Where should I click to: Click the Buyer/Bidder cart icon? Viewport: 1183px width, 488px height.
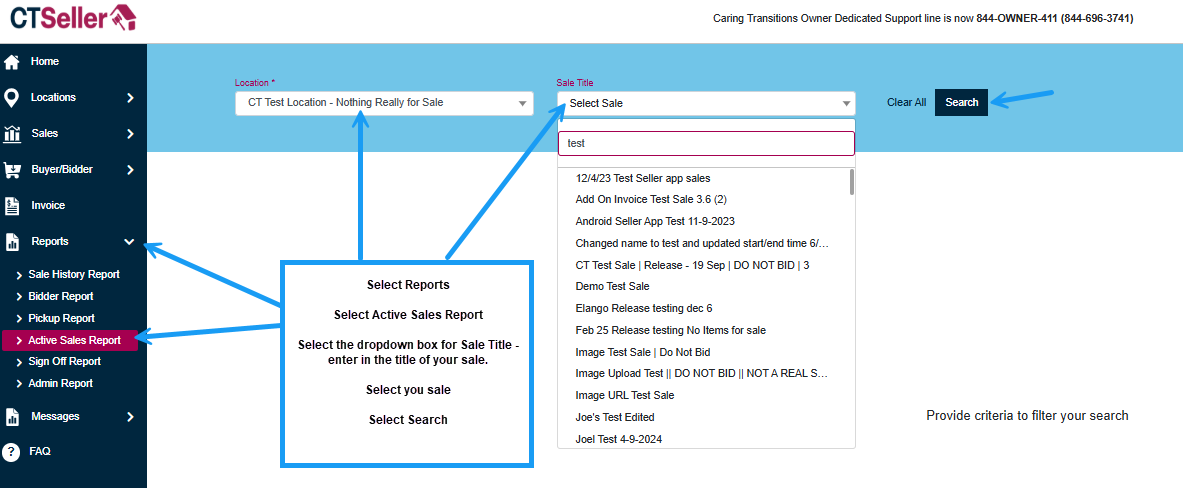[x=12, y=170]
